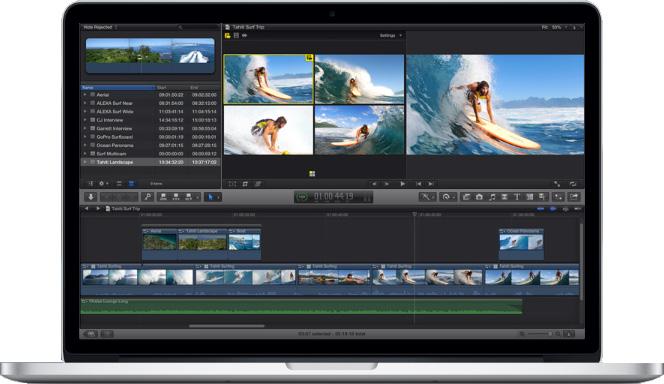Screen dimensions: 664x384
Task: Select the Garrett Interview clip
Action: 150,128
